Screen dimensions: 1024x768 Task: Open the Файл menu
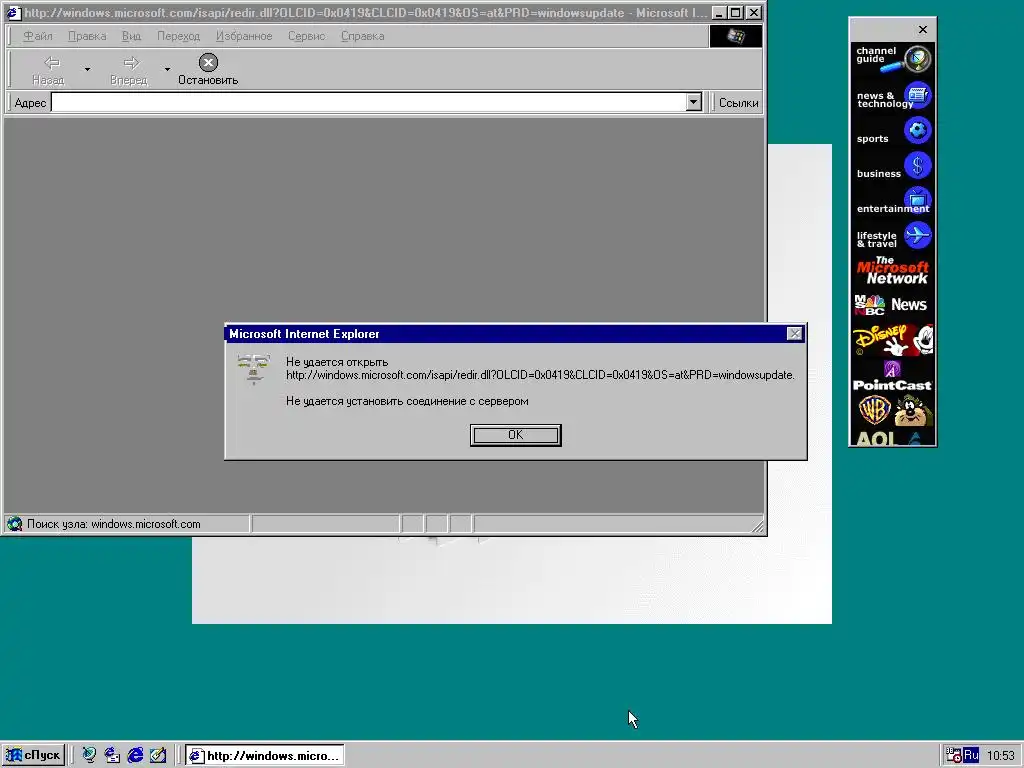coord(38,36)
